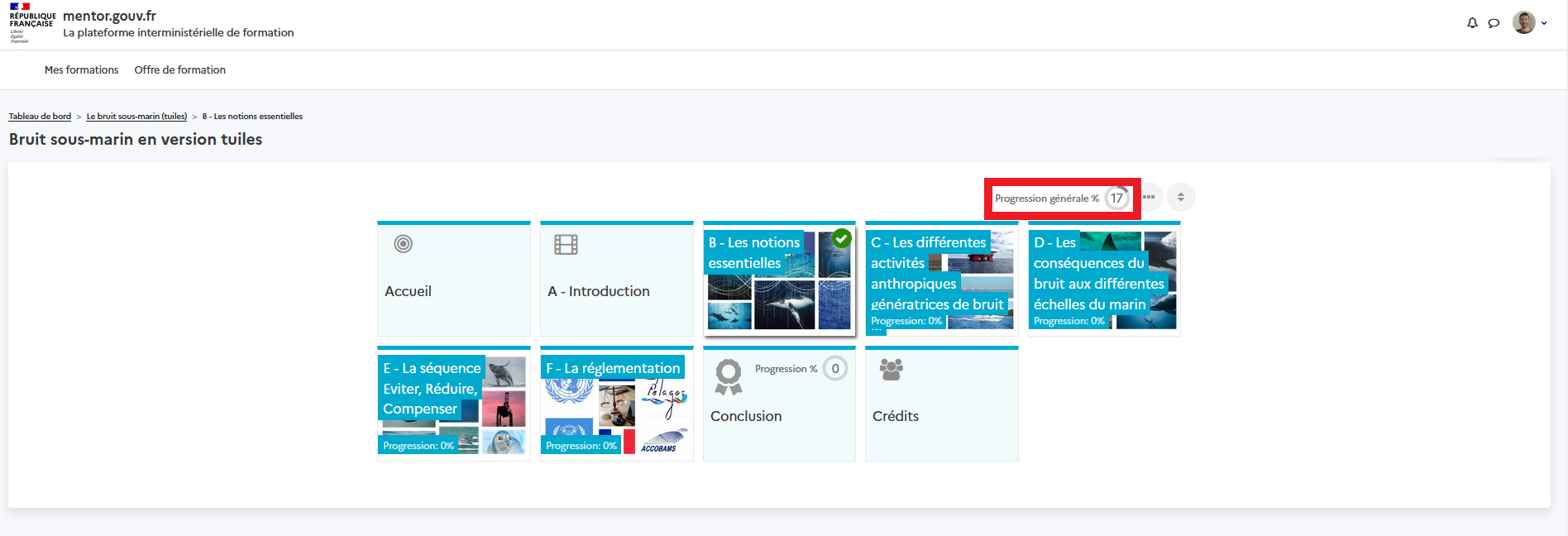Open tile C - activités anthropiques génératrices de bruit

tap(941, 279)
